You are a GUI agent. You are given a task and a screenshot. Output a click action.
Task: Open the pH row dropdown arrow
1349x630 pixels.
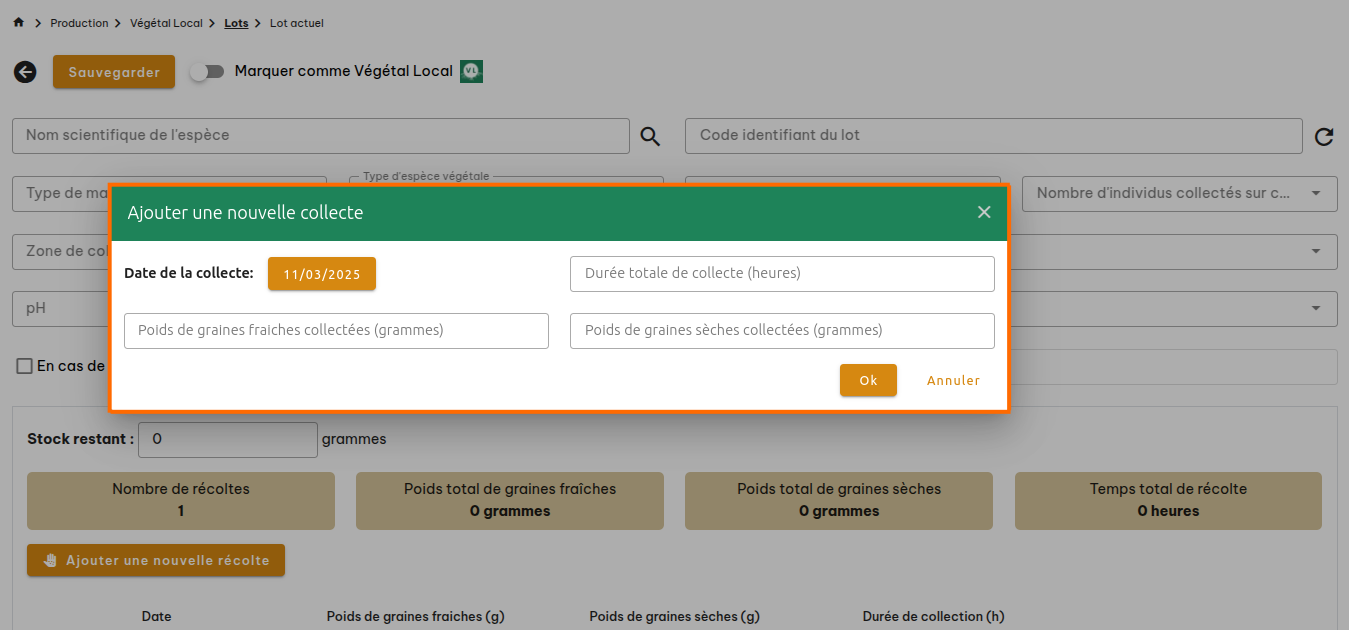coord(1315,308)
